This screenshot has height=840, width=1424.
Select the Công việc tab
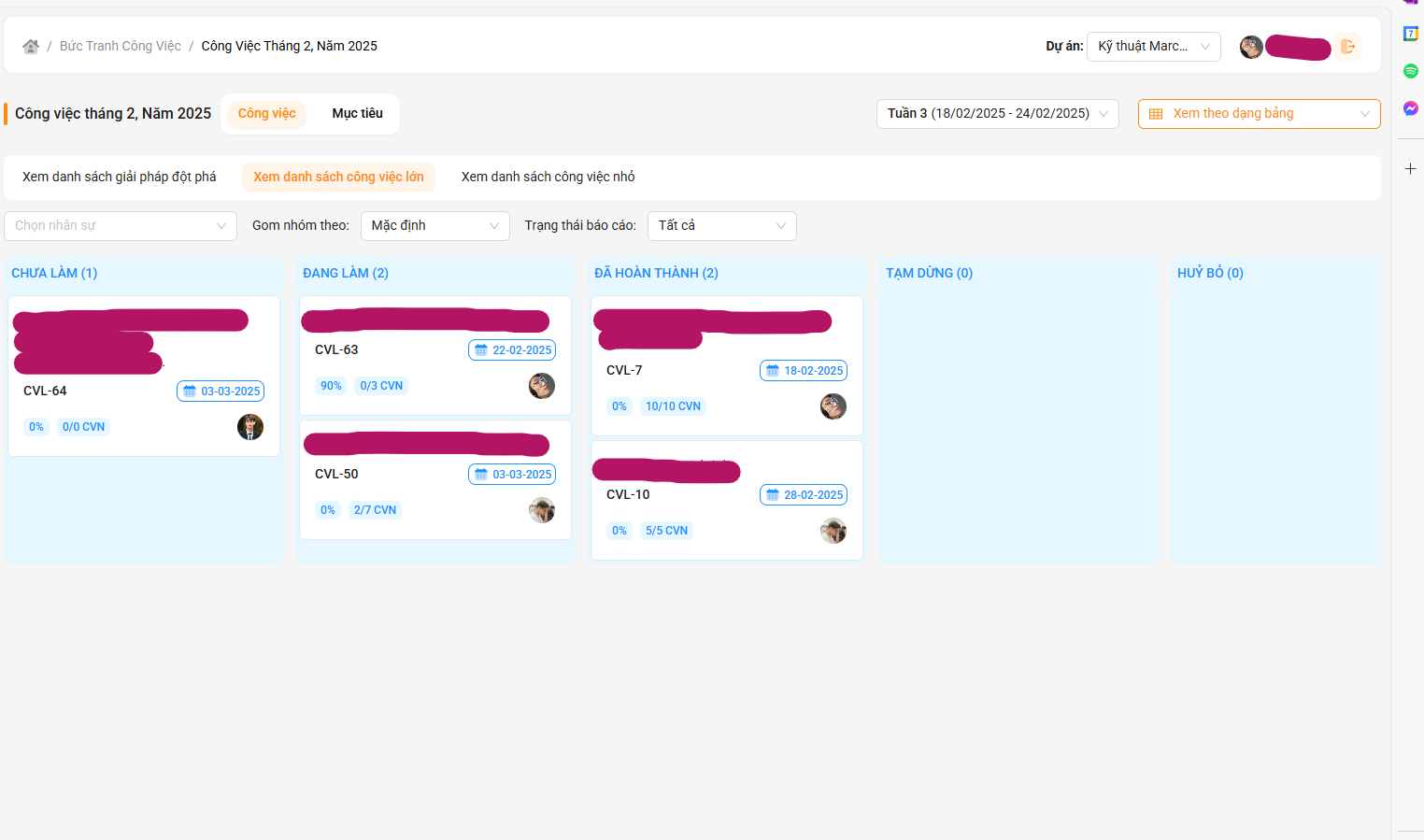[x=266, y=114]
